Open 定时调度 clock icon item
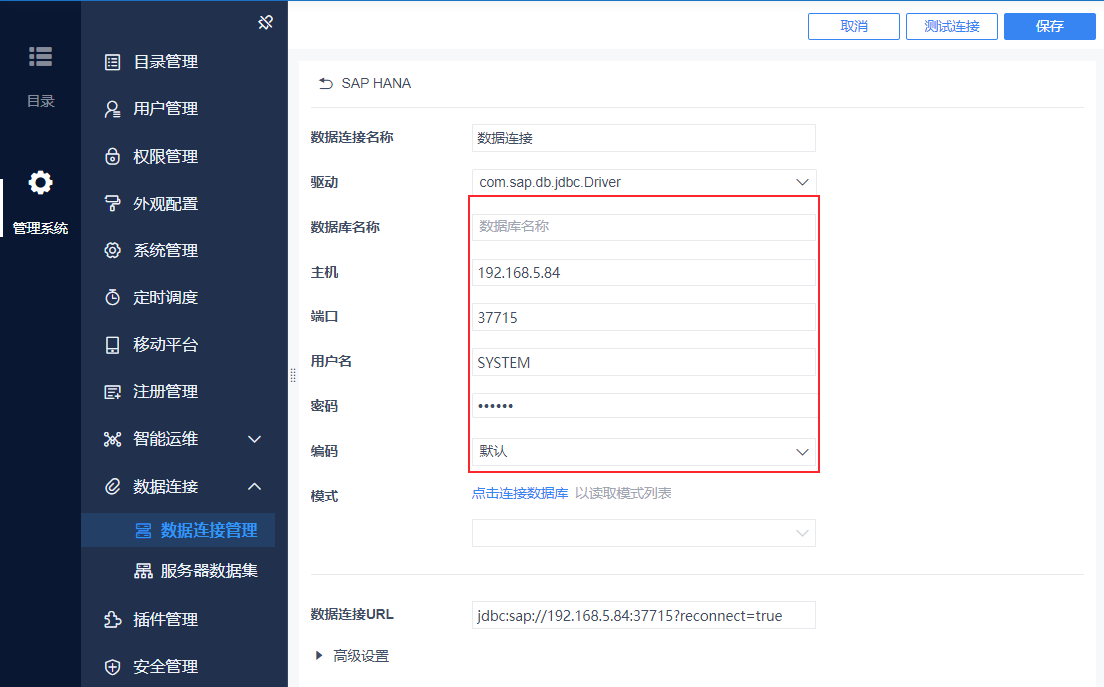The width and height of the screenshot is (1104, 687). pos(151,297)
